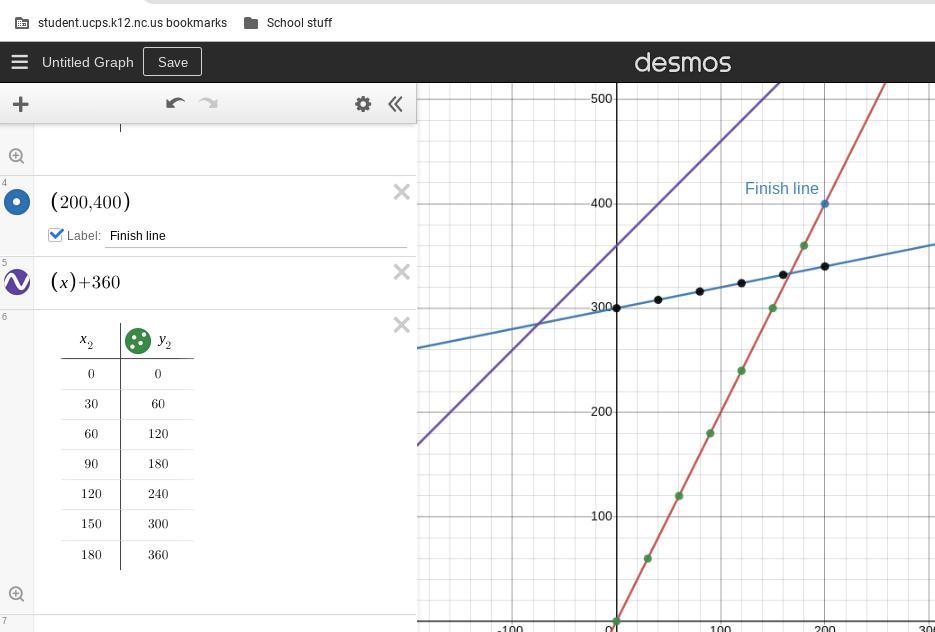935x632 pixels.
Task: Select table cell with value 360
Action: [157, 554]
